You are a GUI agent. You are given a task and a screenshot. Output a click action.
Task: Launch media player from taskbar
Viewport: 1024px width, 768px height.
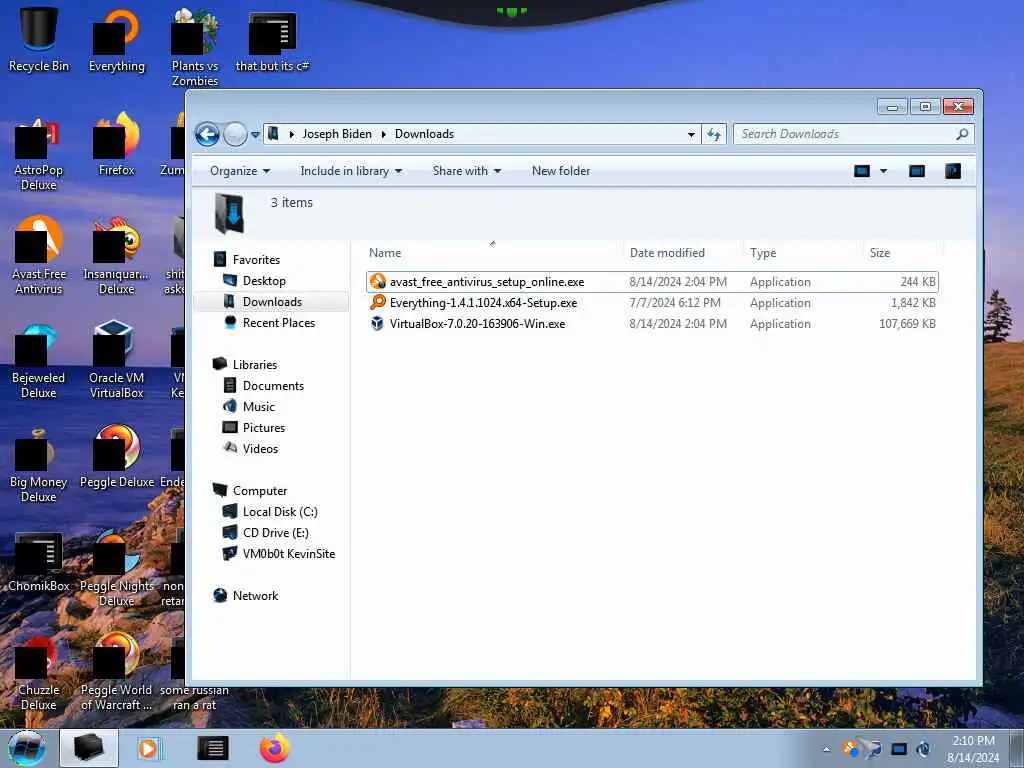coord(148,748)
